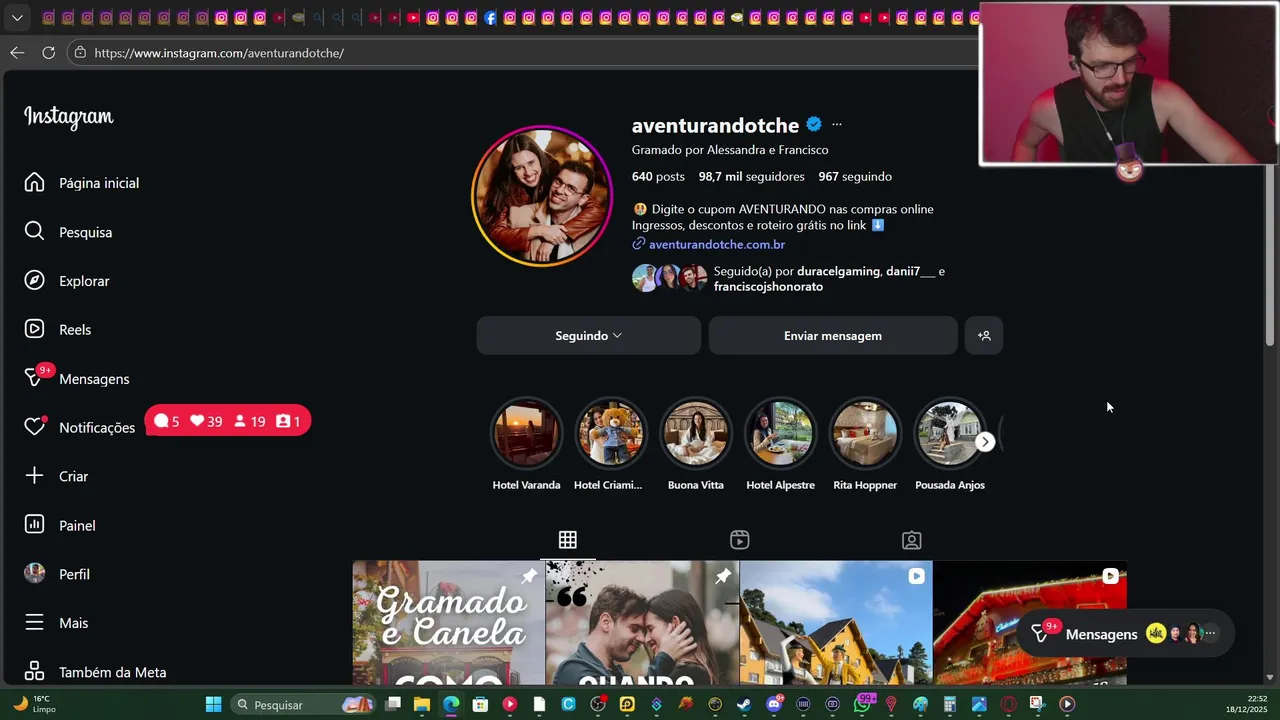Image resolution: width=1280 pixels, height=720 pixels.
Task: Open the Painel chart icon
Action: click(35, 524)
